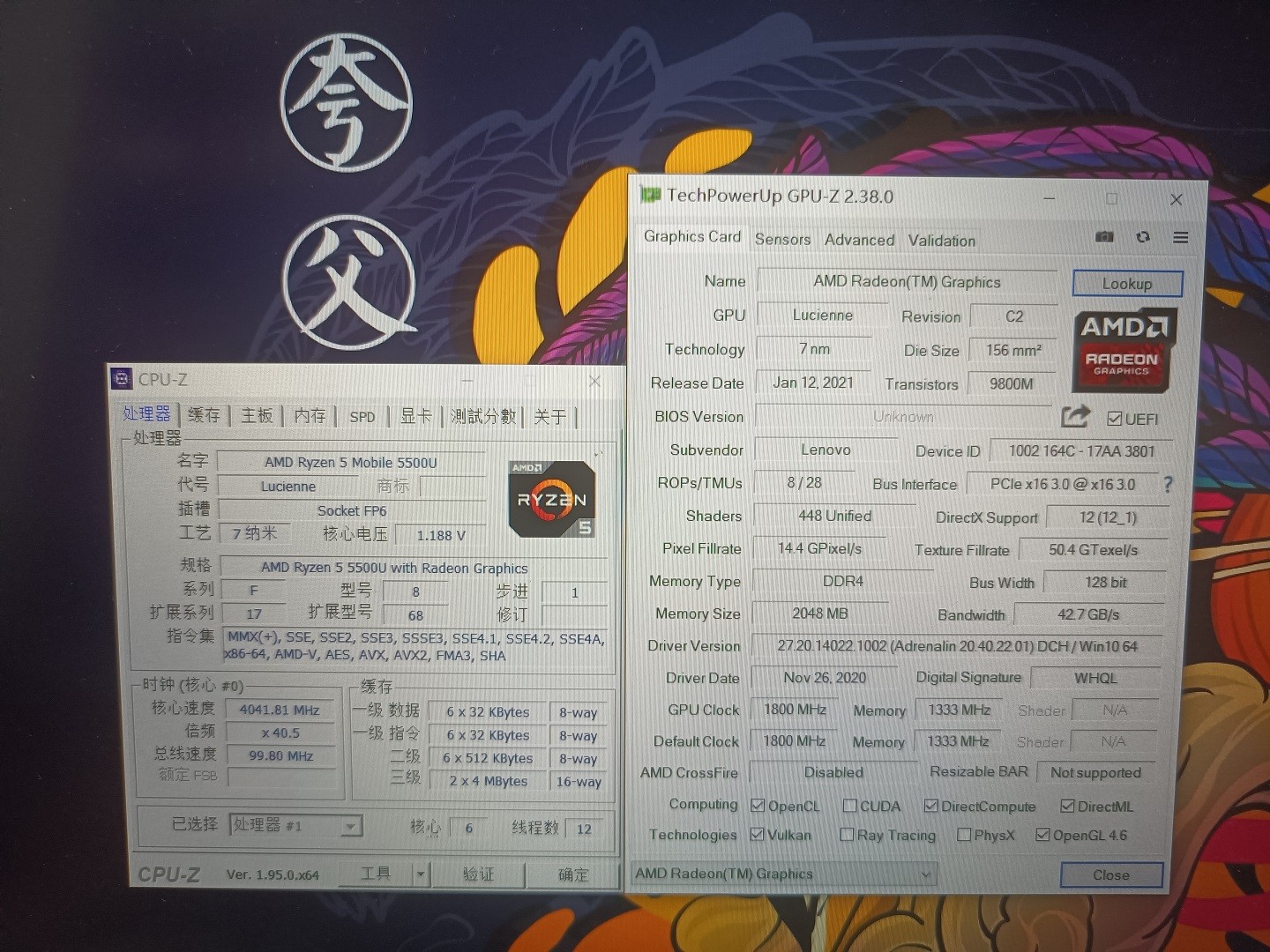Open the 主板 tab in CPU-Z
Screen dimensions: 1270x952
click(x=258, y=415)
